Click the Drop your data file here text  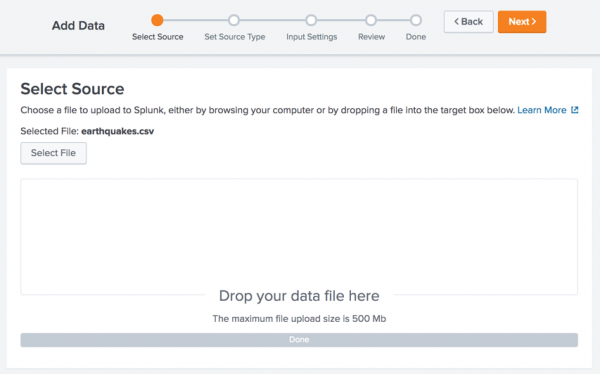point(299,296)
